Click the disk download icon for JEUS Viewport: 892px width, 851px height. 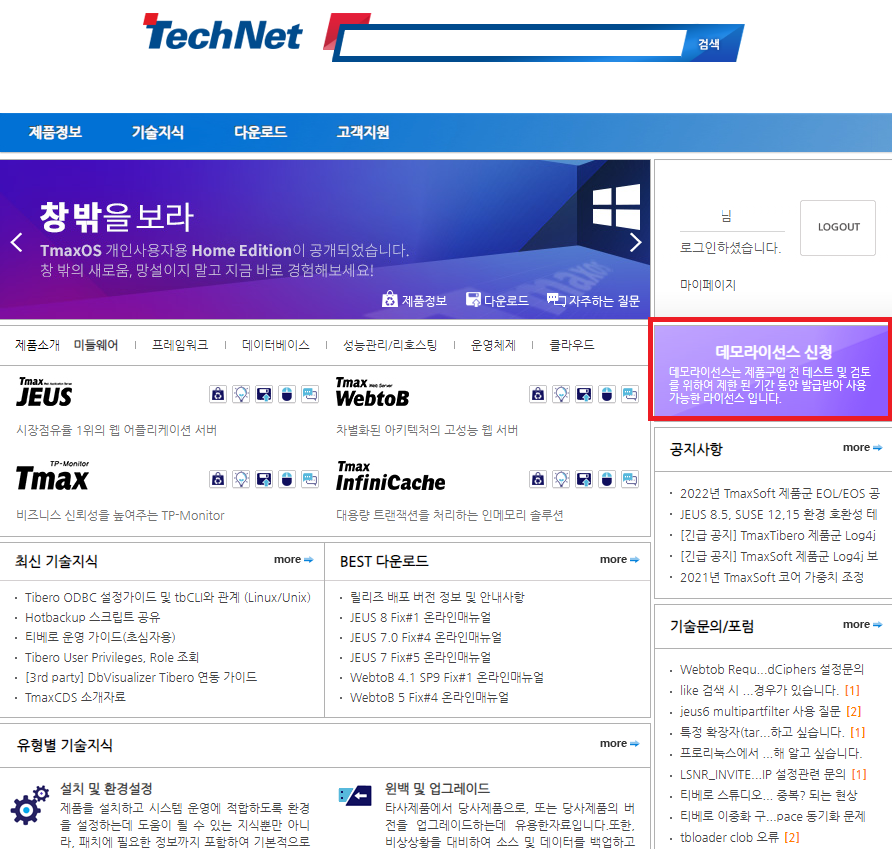[x=264, y=394]
